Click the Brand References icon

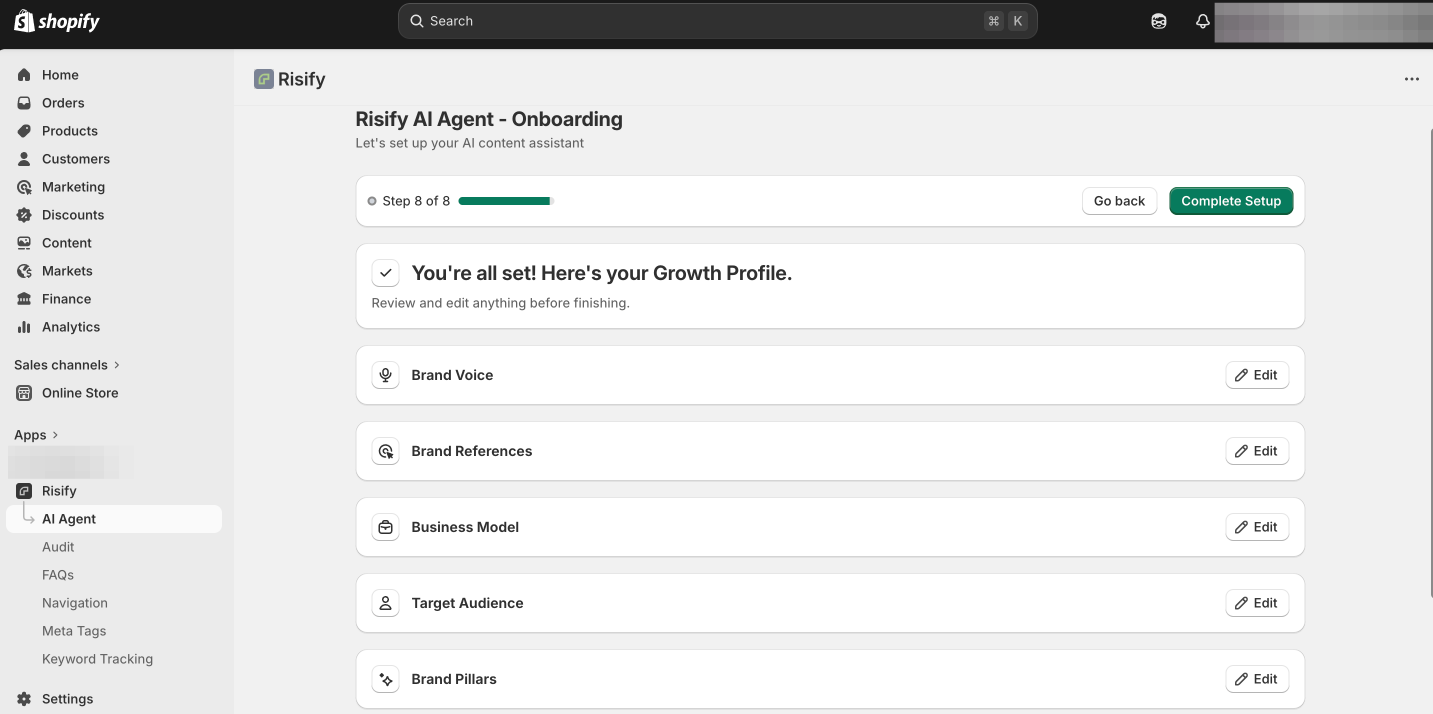(x=385, y=451)
